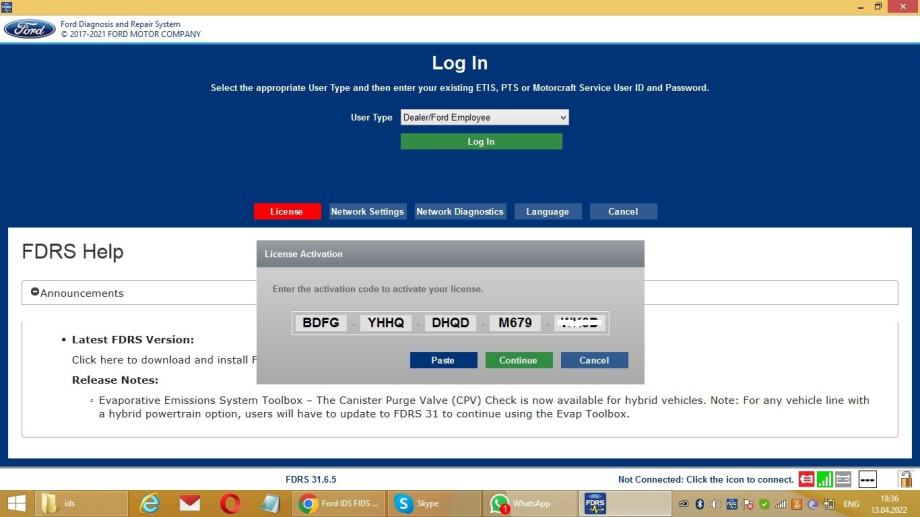Switch to Skype on taskbar
The height and width of the screenshot is (517, 920).
point(434,504)
